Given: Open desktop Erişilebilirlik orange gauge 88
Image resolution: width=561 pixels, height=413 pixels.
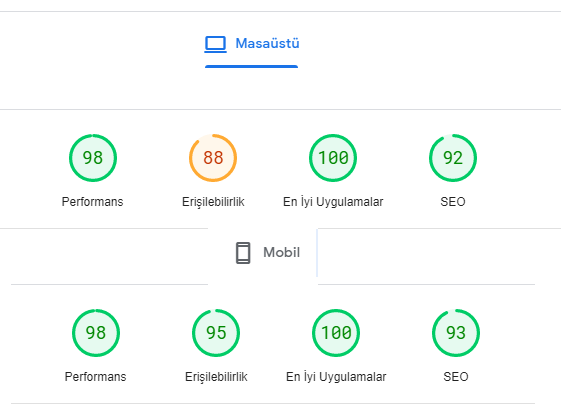Looking at the screenshot, I should click(x=213, y=158).
